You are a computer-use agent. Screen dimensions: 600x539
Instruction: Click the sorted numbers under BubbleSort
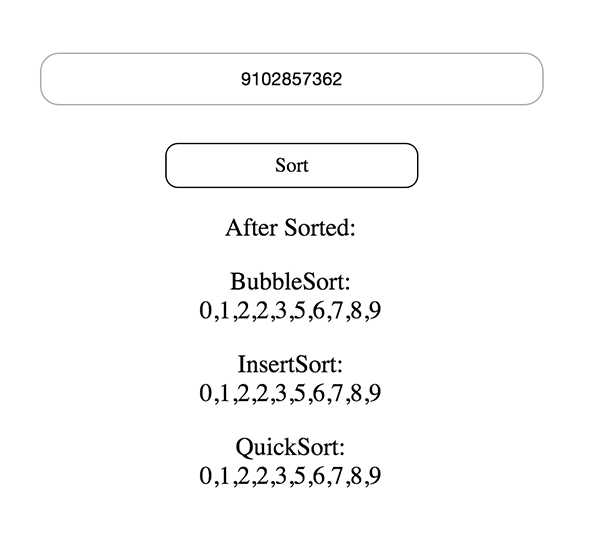coord(290,310)
